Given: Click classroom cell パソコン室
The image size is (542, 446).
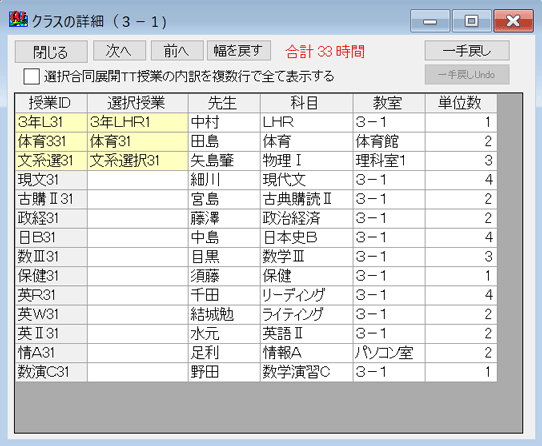Looking at the screenshot, I should click(x=389, y=353).
